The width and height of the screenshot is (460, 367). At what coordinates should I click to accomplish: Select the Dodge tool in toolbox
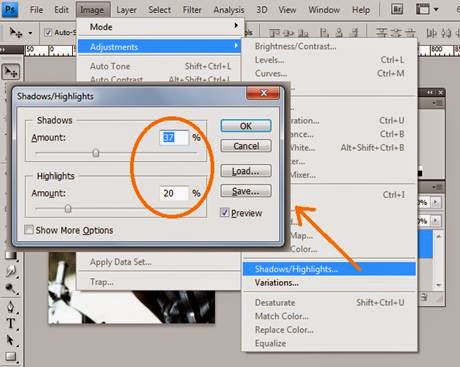pos(11,288)
